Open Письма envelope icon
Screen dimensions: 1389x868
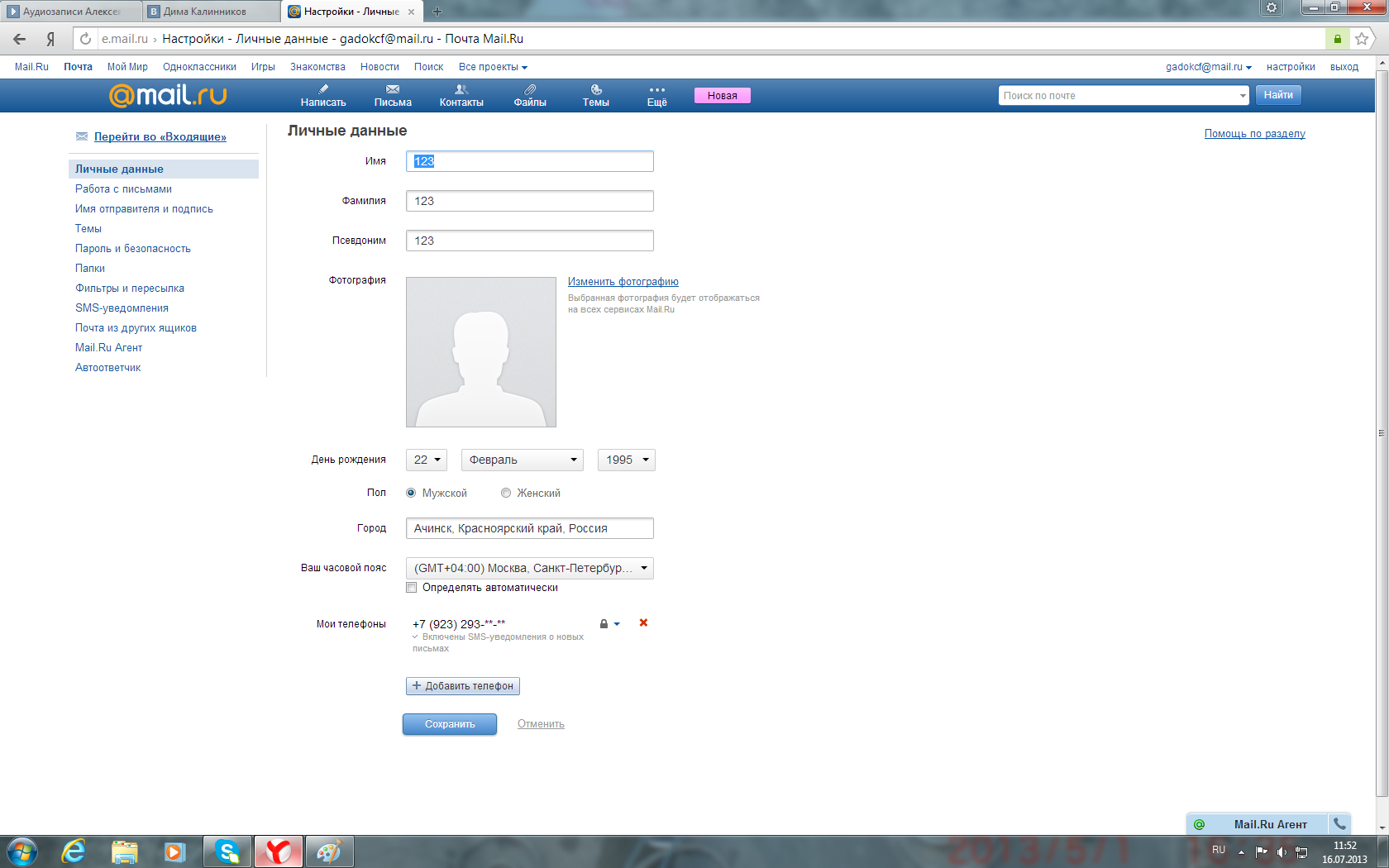[x=393, y=95]
